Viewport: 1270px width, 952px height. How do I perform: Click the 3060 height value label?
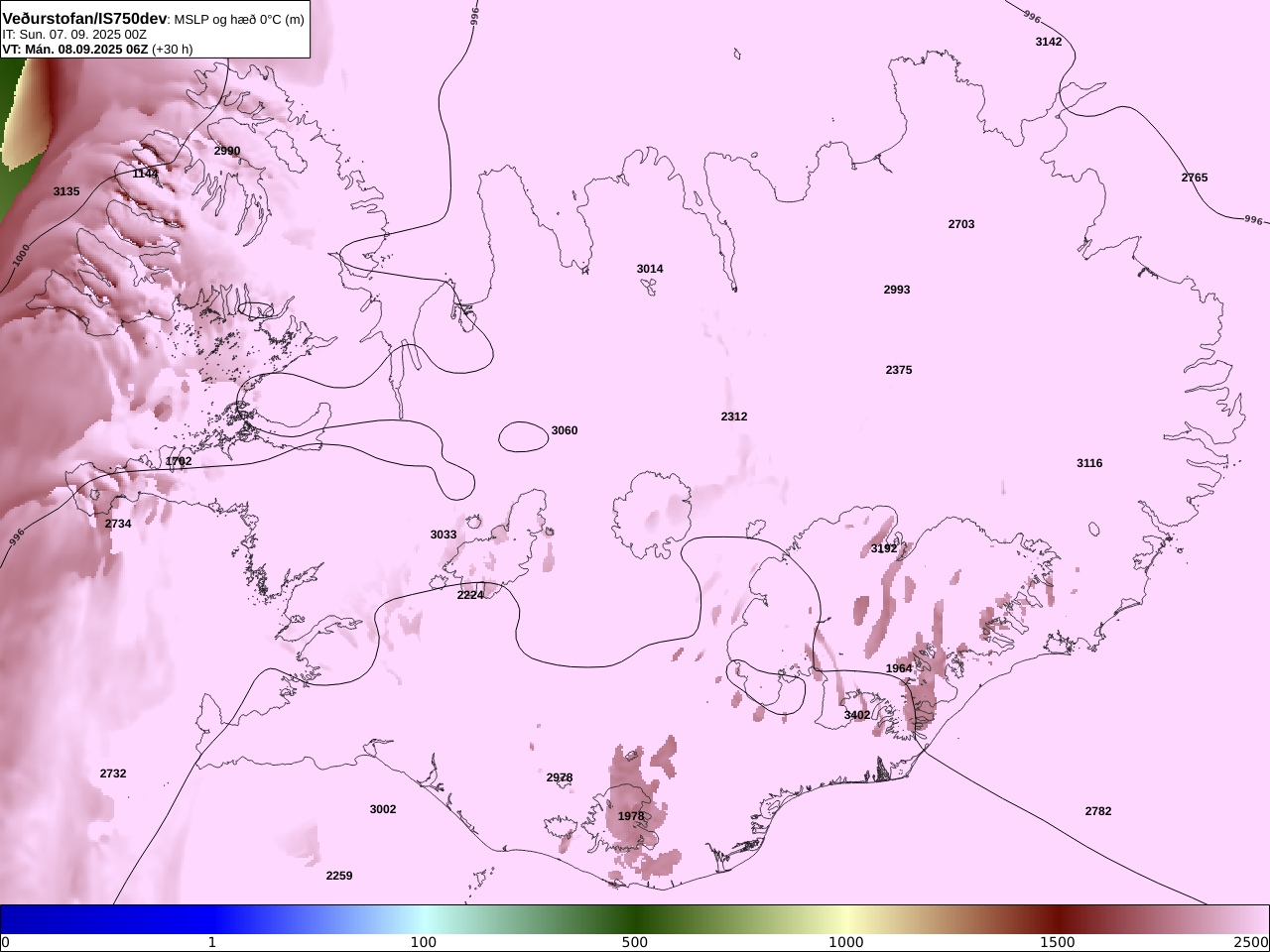(x=565, y=430)
